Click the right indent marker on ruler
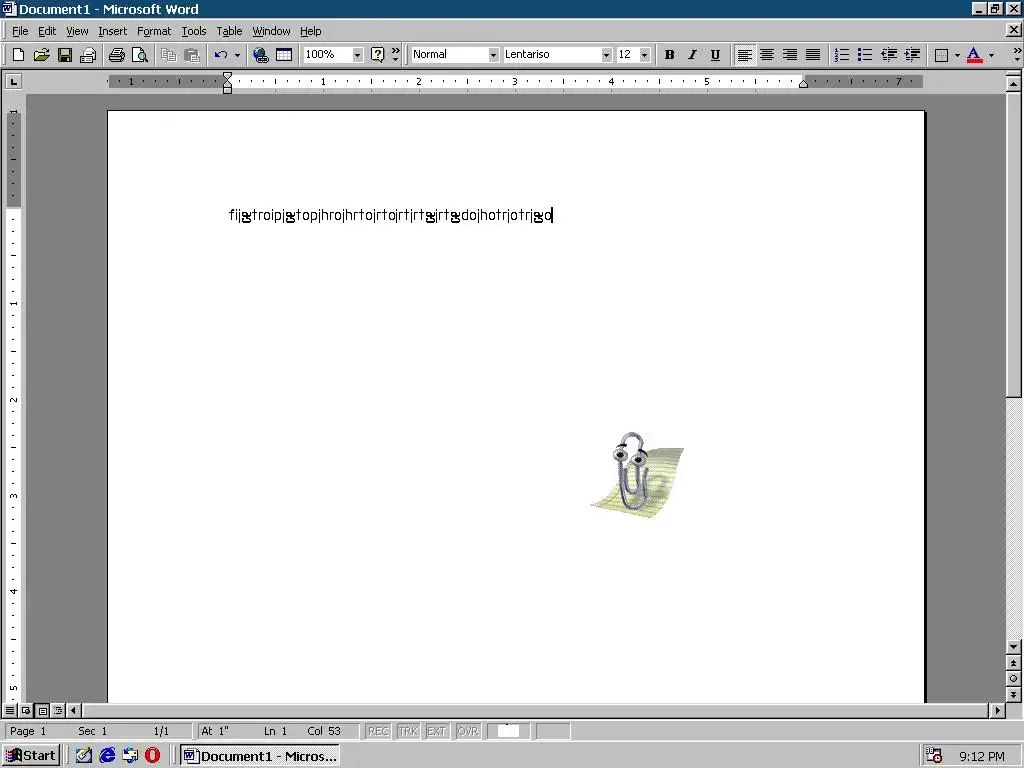1024x768 pixels. click(804, 84)
